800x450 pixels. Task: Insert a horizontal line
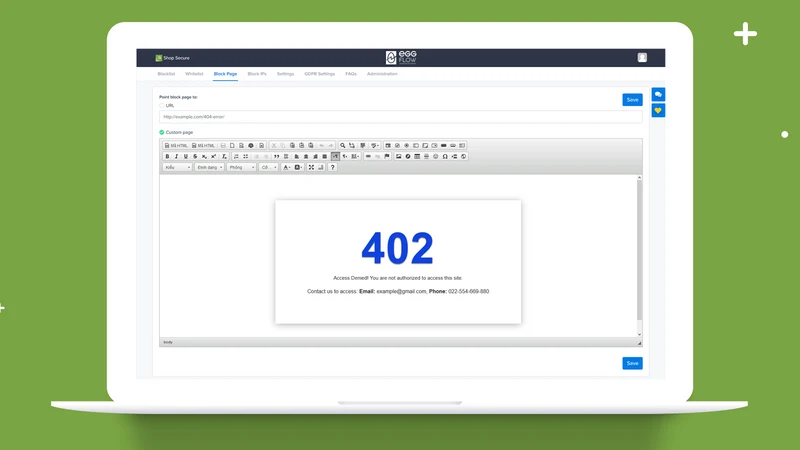pyautogui.click(x=427, y=157)
